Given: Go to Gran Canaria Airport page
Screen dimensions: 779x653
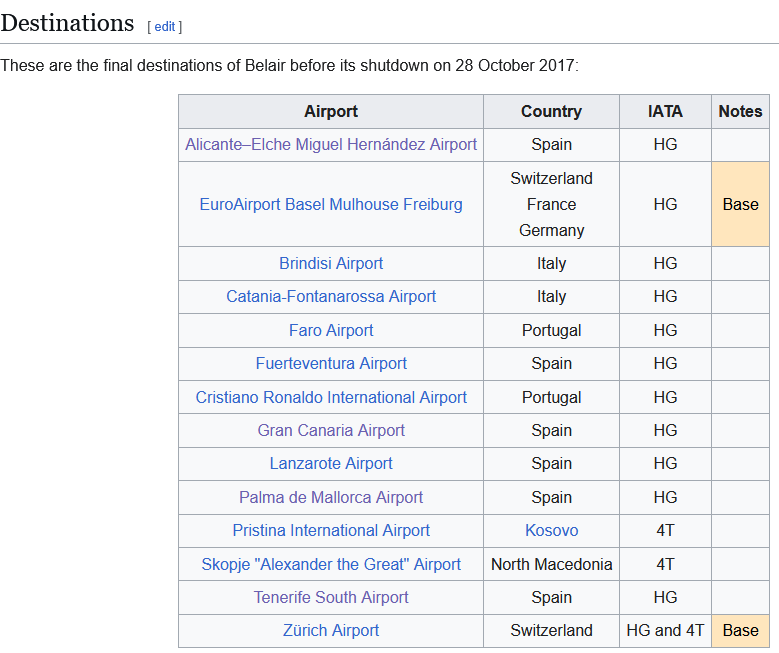Looking at the screenshot, I should pos(331,430).
